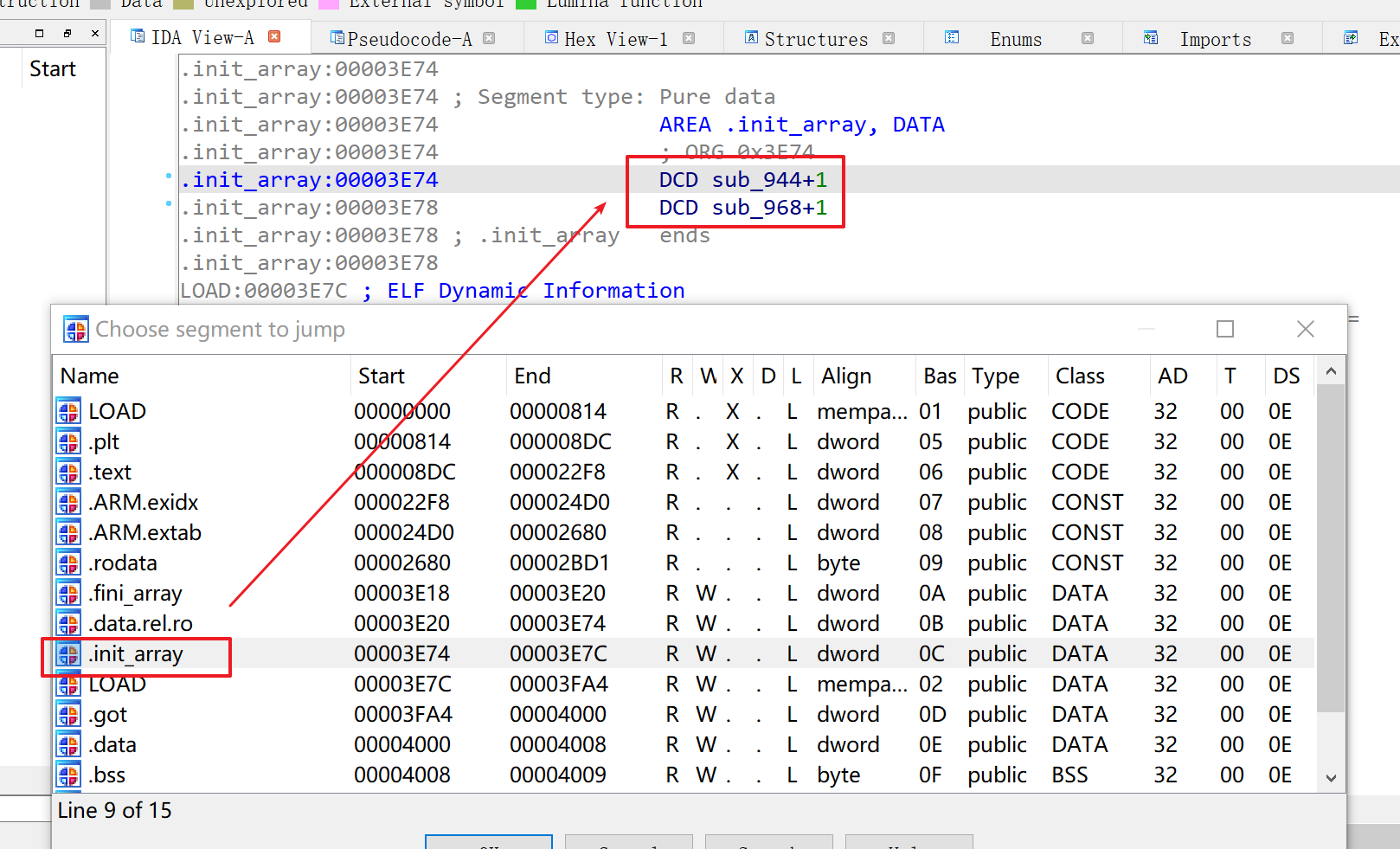1400x849 pixels.
Task: Close the Imports tab
Action: click(1288, 38)
